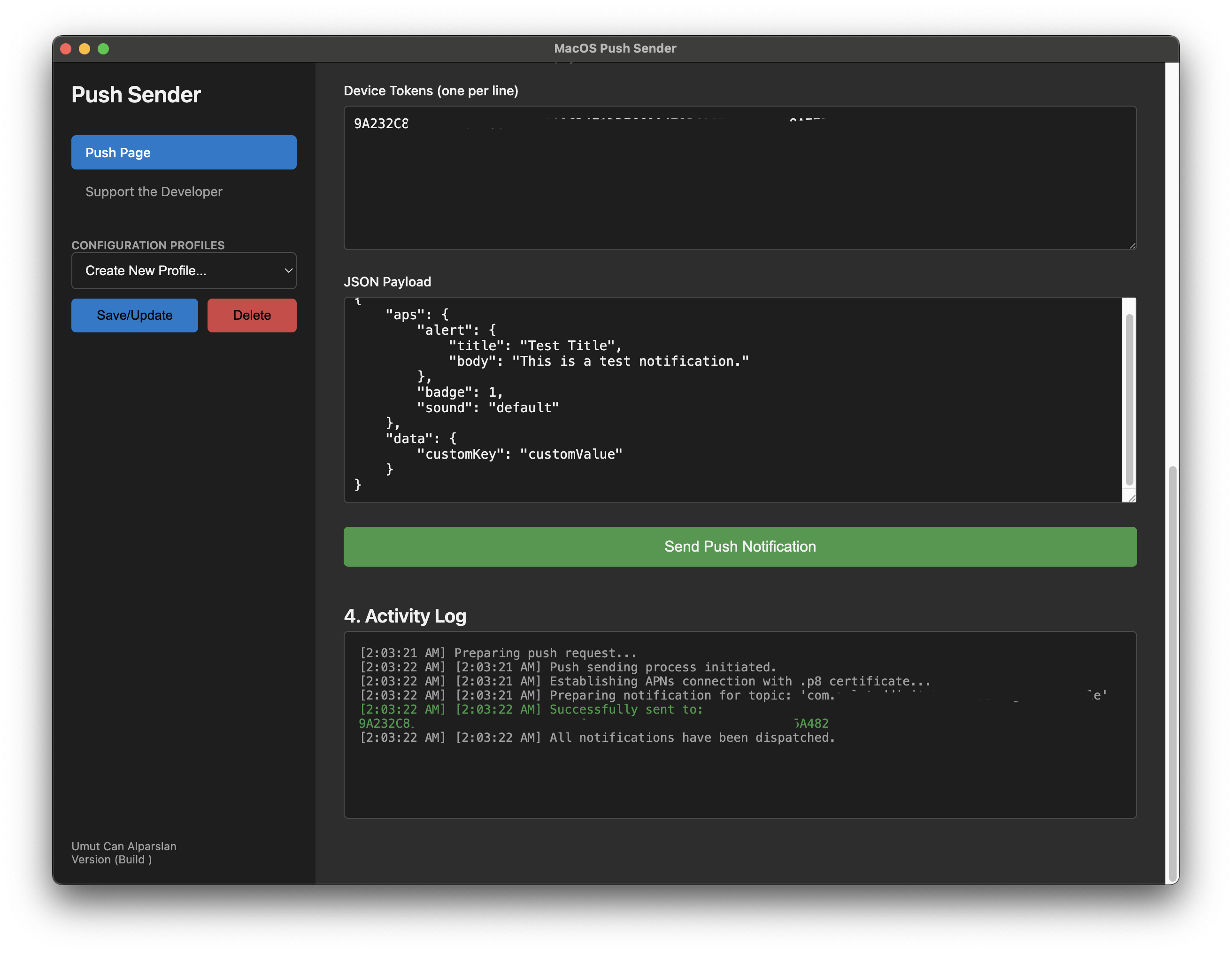Image resolution: width=1232 pixels, height=954 pixels.
Task: Click the "JSON Payload" label
Action: tap(387, 282)
